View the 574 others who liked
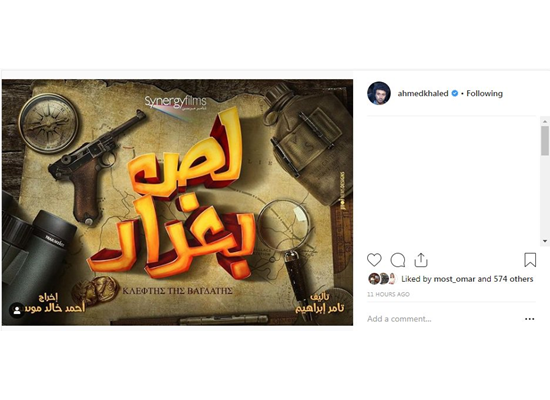This screenshot has width=550, height=400. pyautogui.click(x=514, y=279)
